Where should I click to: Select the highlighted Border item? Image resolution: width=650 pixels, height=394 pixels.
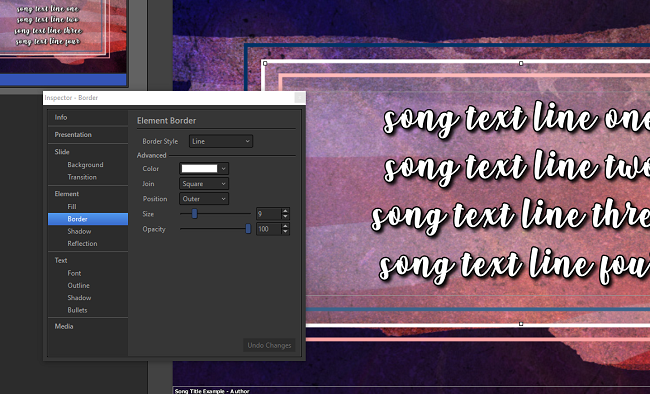point(88,219)
